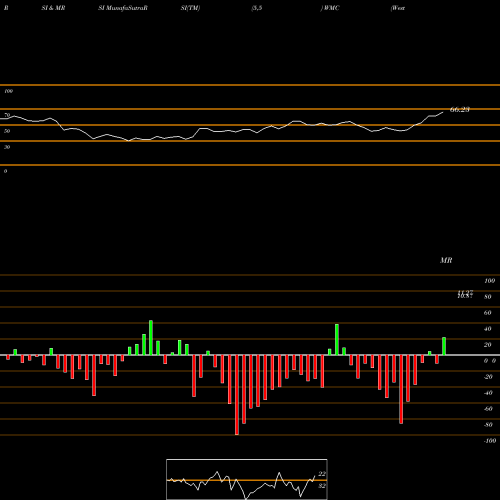Click the -40 label on the MR scale
Viewport: 500px width, 500px height.
click(x=488, y=393)
